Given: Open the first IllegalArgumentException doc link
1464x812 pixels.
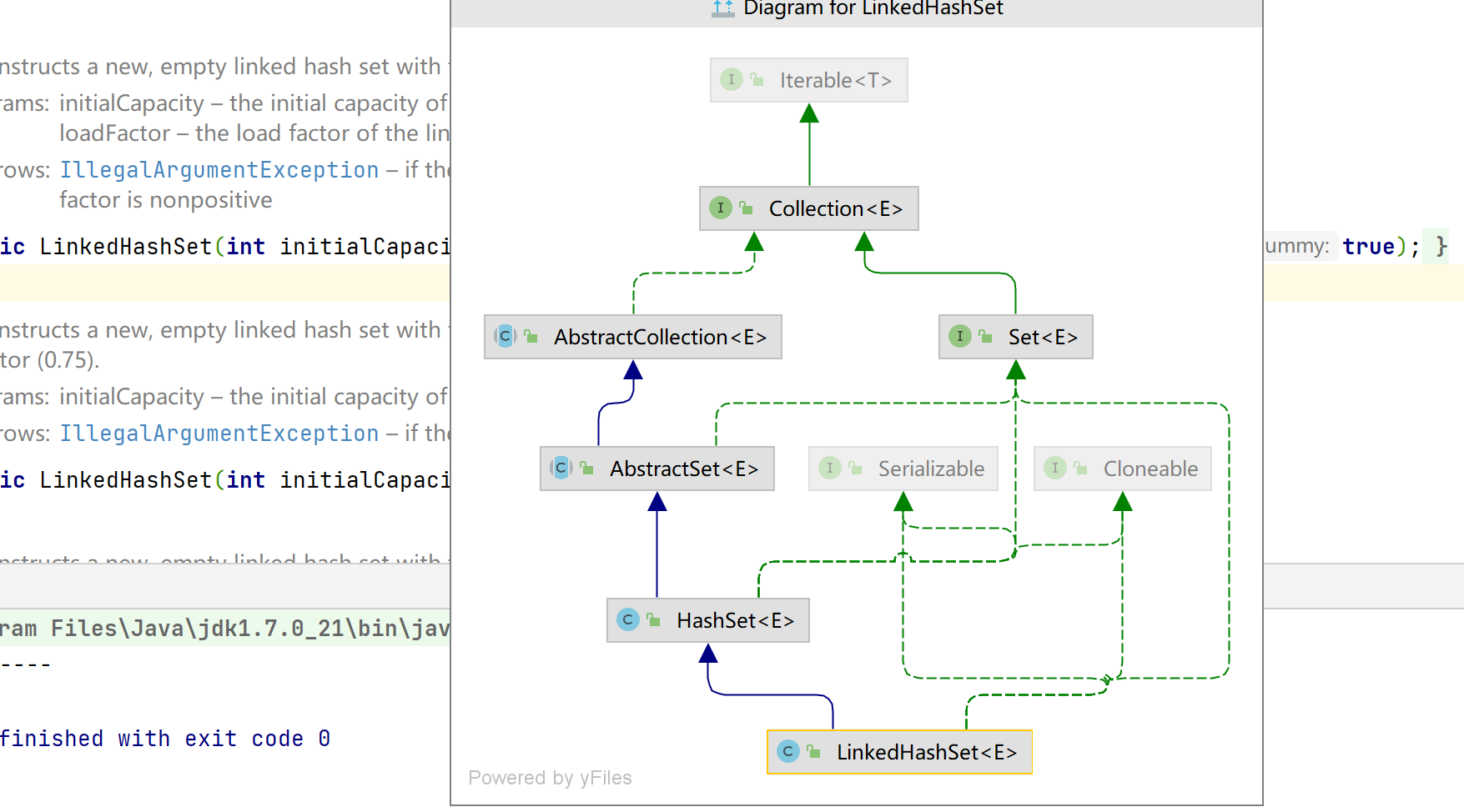Looking at the screenshot, I should click(x=219, y=170).
